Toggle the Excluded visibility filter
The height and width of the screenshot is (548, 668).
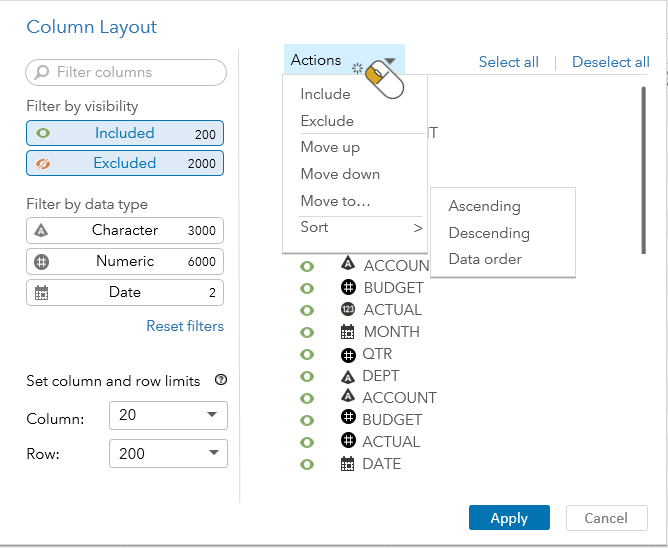[125, 163]
